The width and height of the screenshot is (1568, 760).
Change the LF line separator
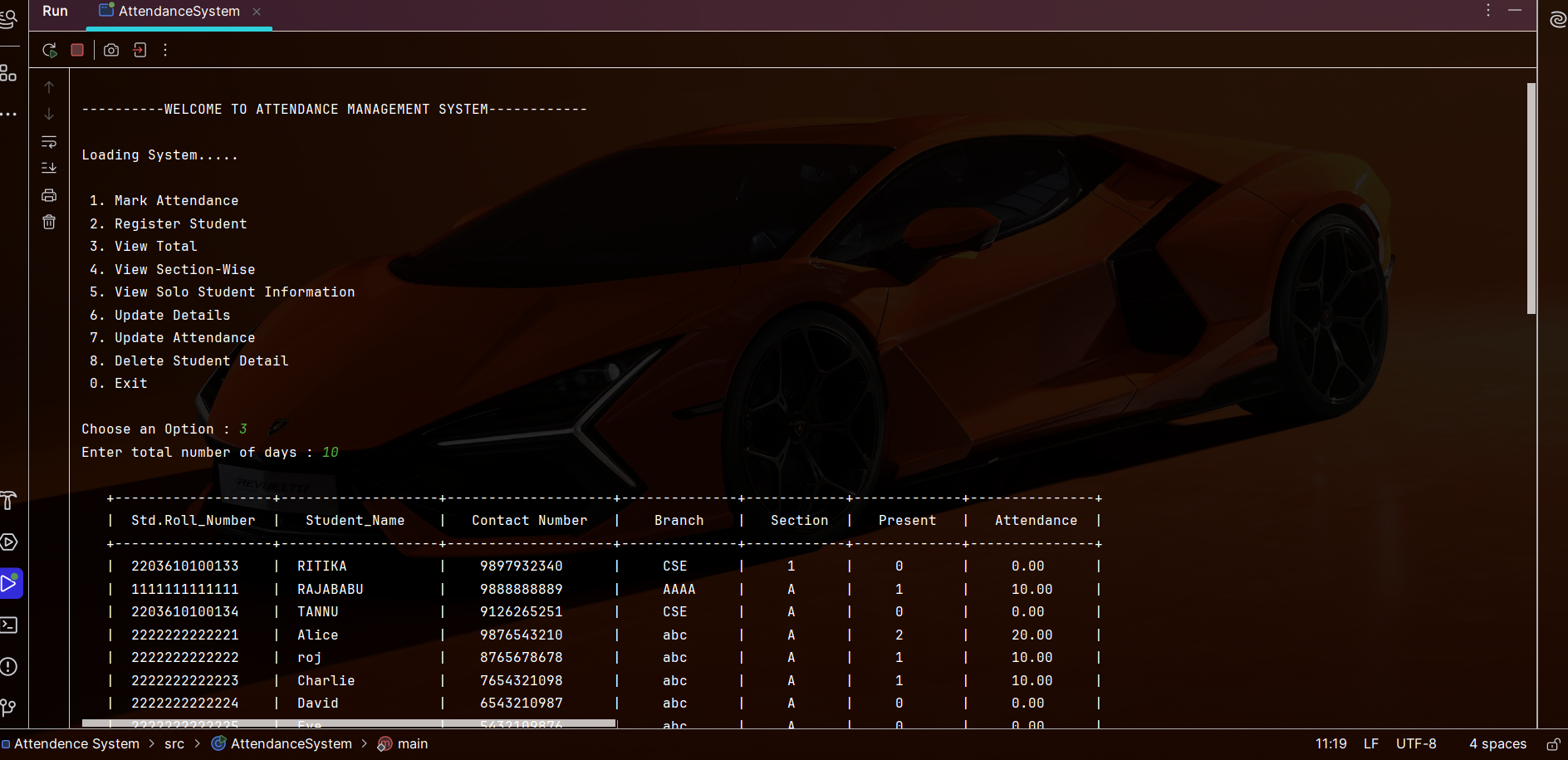pyautogui.click(x=1371, y=744)
